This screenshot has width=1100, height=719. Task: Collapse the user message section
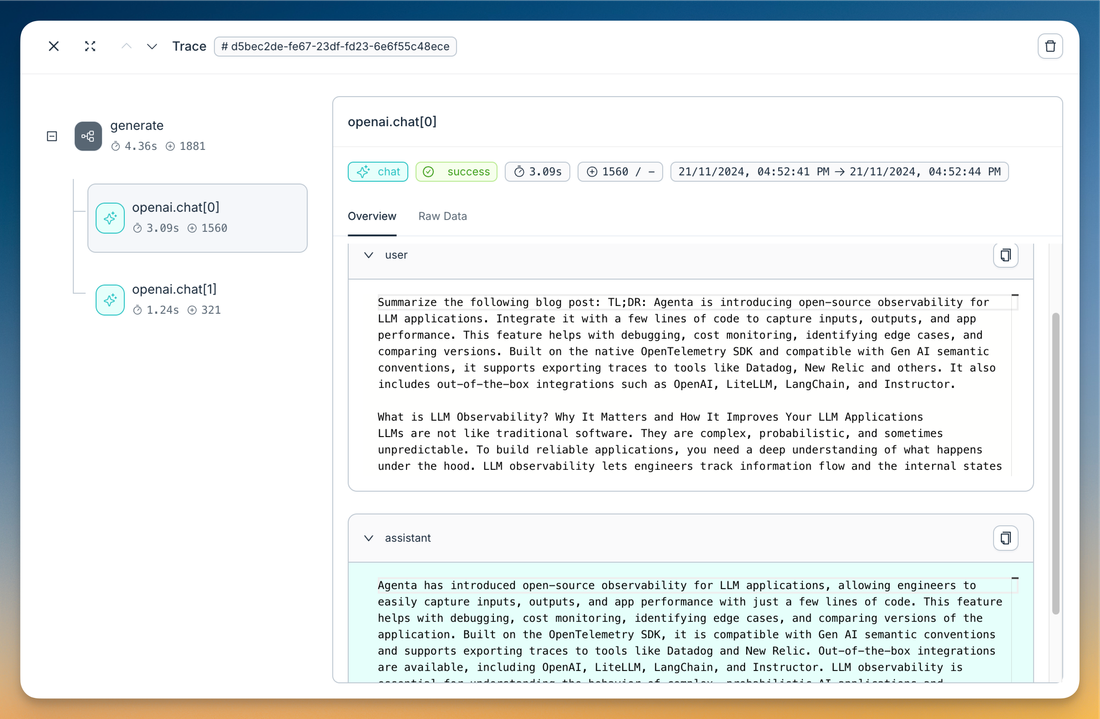pos(368,255)
